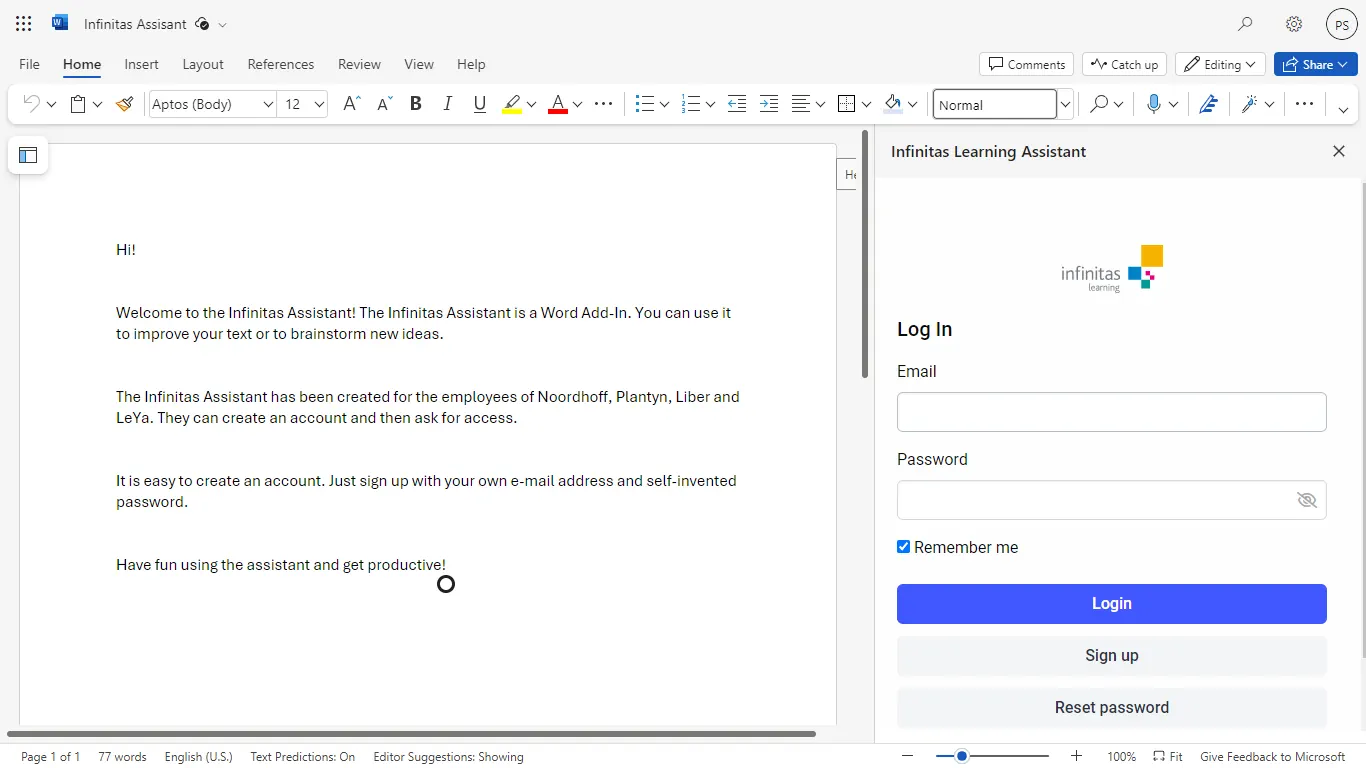Open the Editing mode dropdown

[x=1220, y=64]
